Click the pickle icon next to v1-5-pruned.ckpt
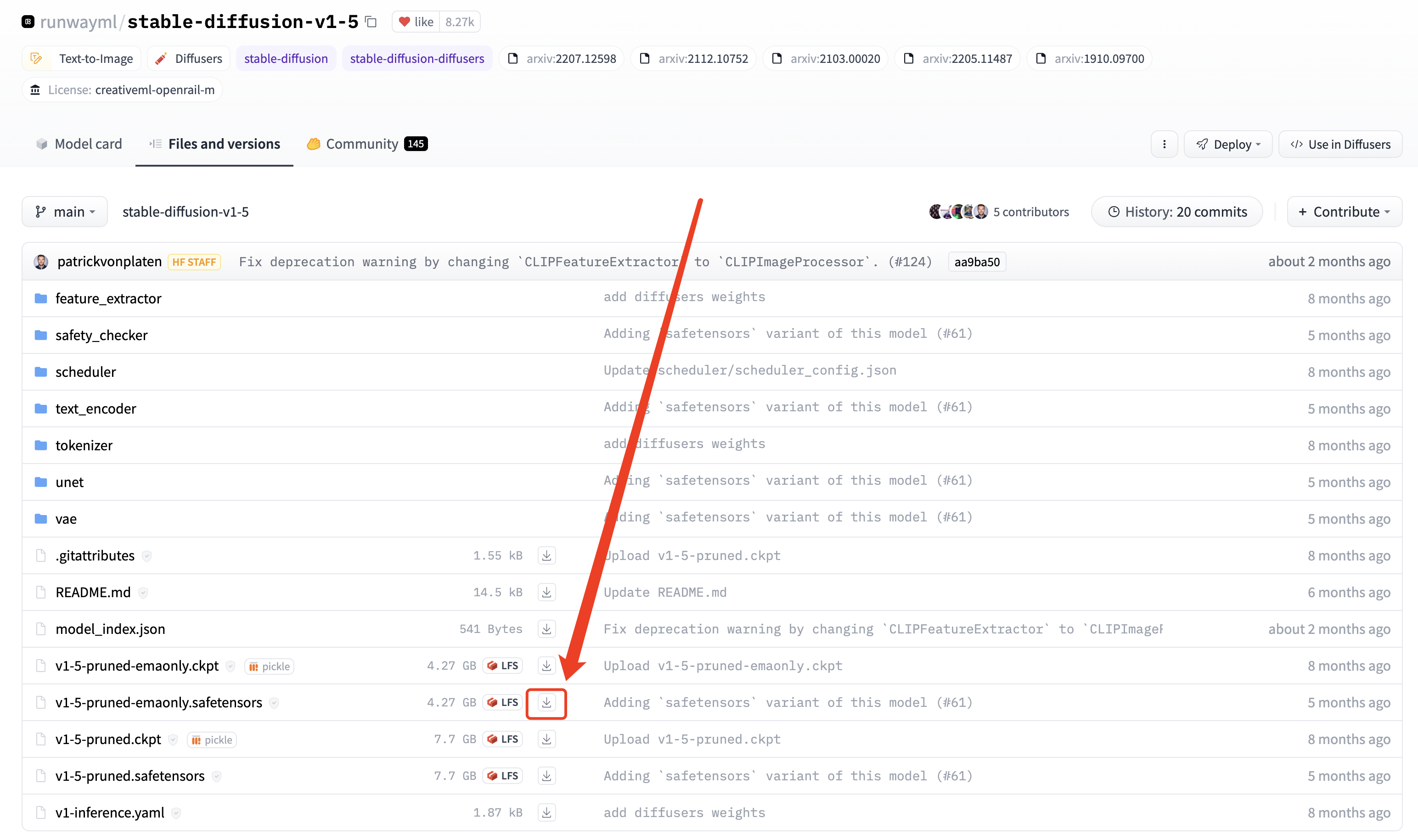The height and width of the screenshot is (840, 1418). (209, 739)
